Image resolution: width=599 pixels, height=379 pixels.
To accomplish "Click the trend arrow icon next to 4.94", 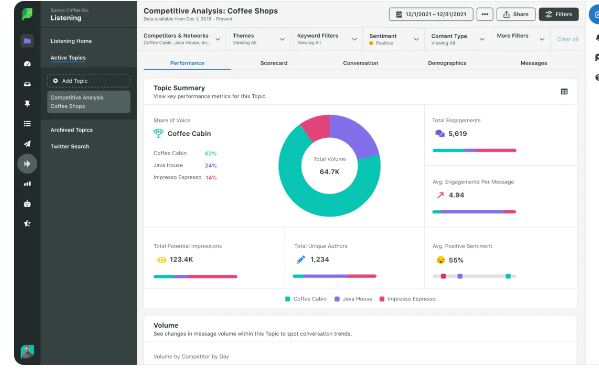I will click(x=440, y=195).
